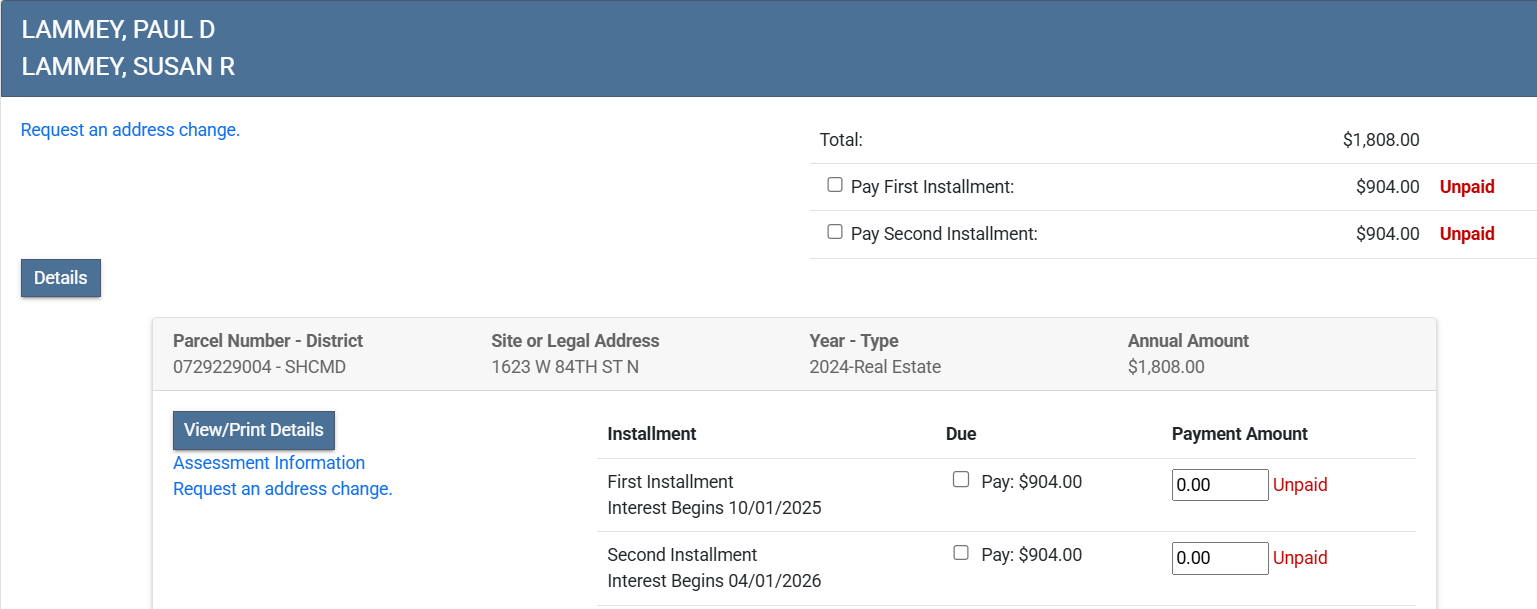Click the Interest Begins 04/01/2026 text
Image resolution: width=1537 pixels, height=609 pixels.
pyautogui.click(x=714, y=581)
